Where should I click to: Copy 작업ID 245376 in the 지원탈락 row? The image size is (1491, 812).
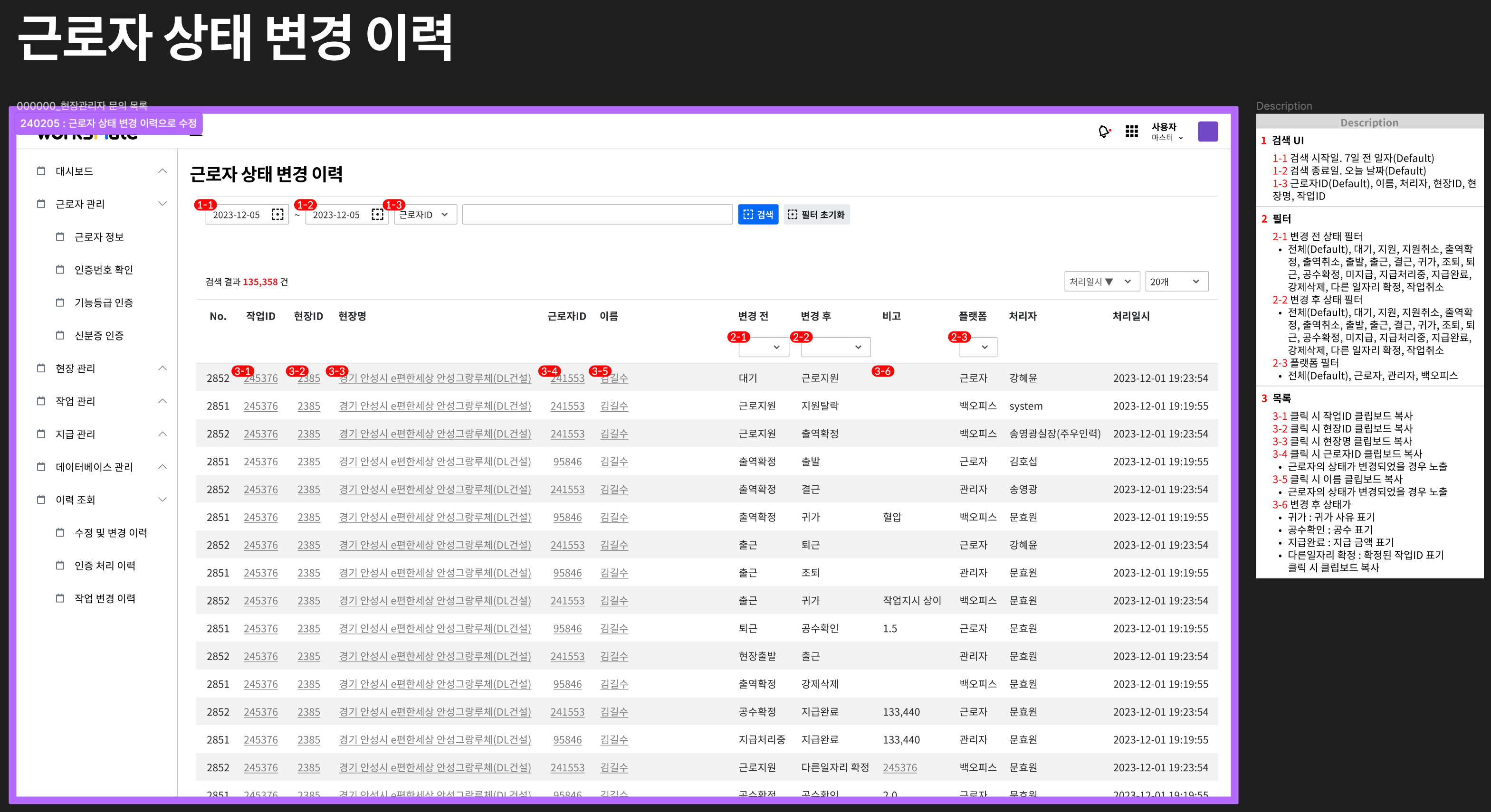point(260,406)
